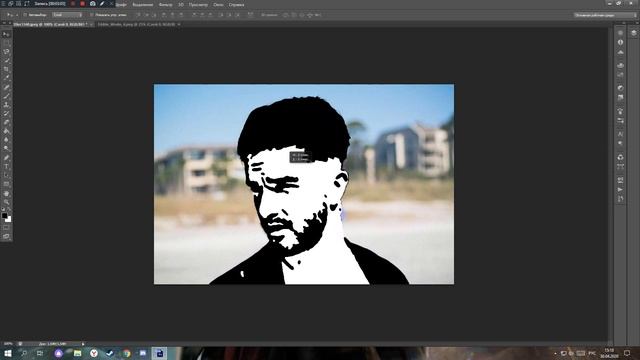Open the Character panel icon
640x360 pixels.
[620, 134]
